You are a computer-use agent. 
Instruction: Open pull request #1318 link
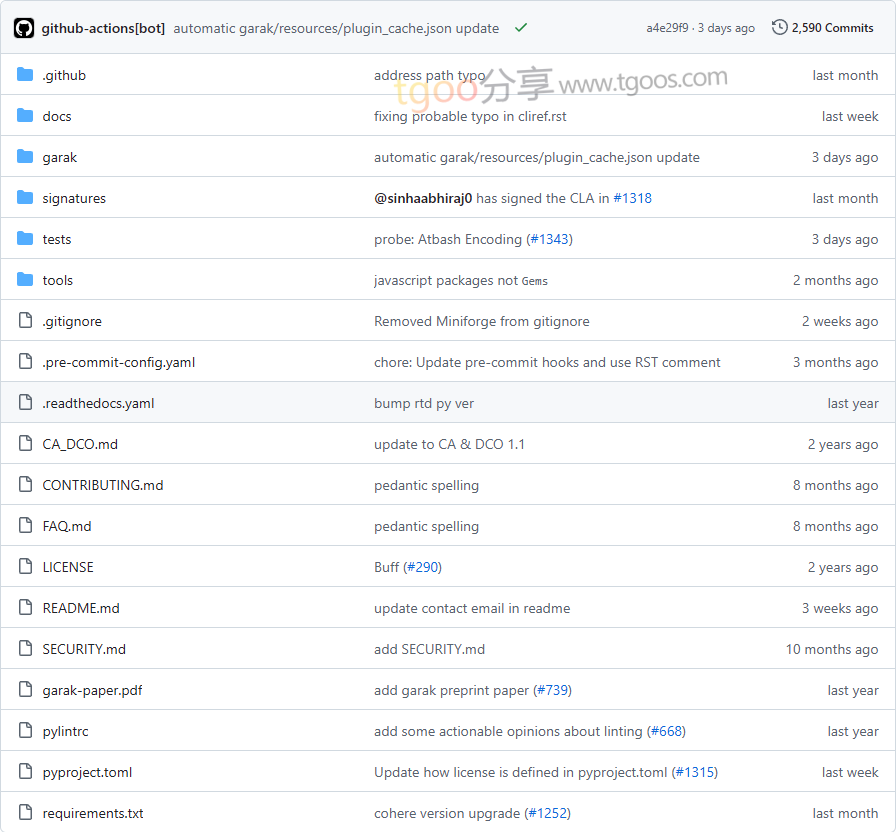(632, 198)
